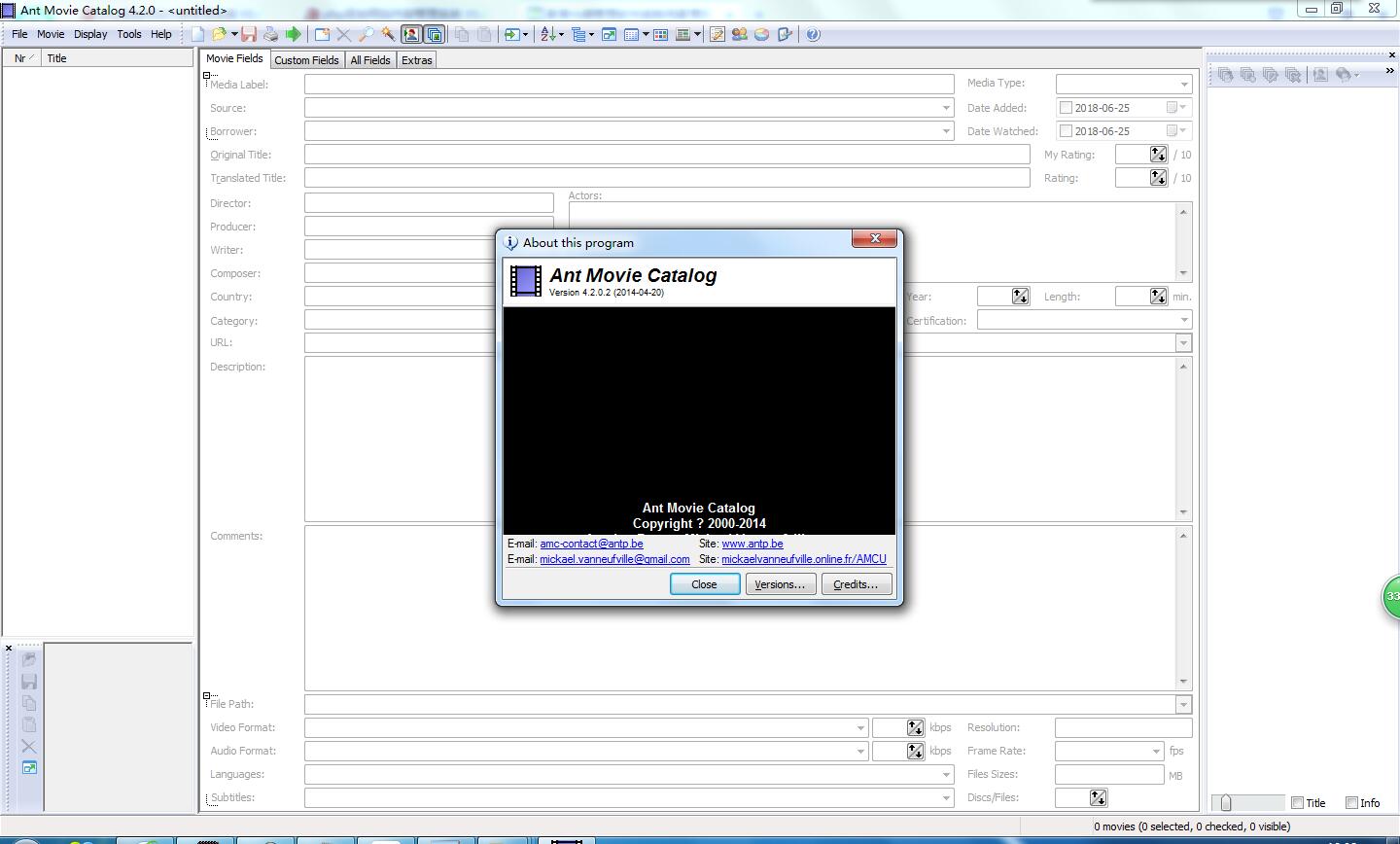Screen dimensions: 1400x844
Task: Switch to thumbnails view icon
Action: 660,34
